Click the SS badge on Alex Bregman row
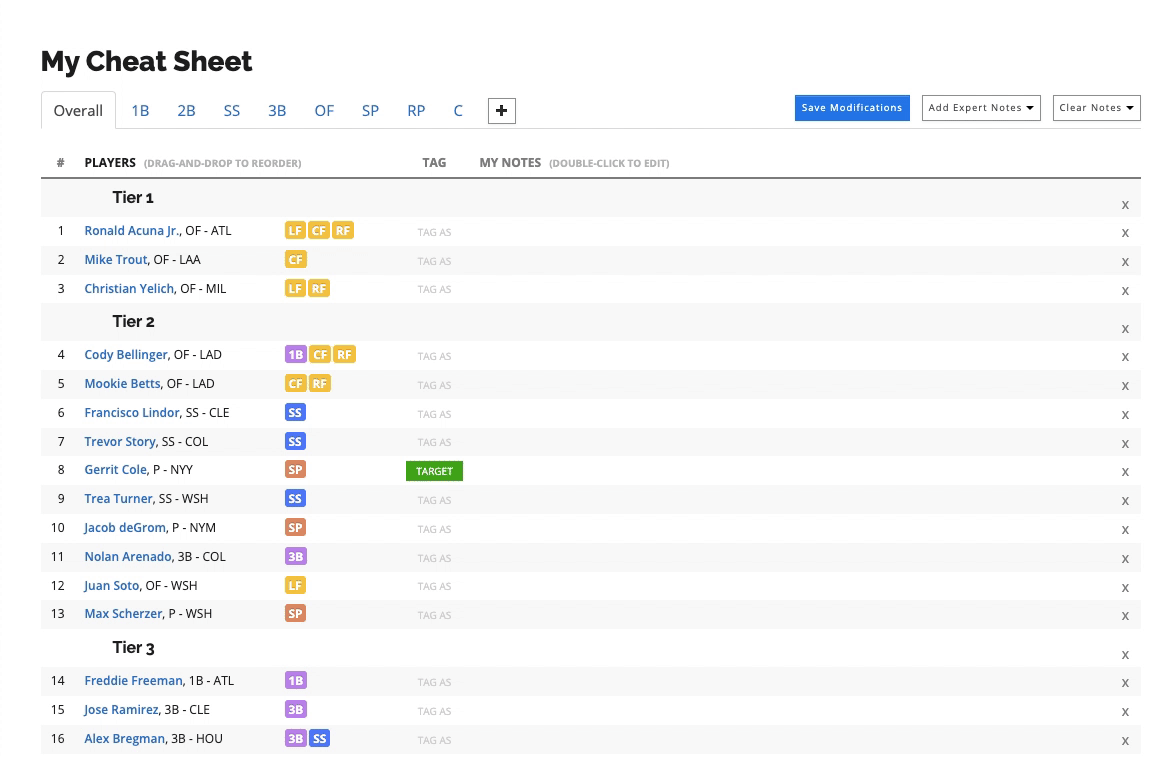Screen dimensions: 1168x758 [320, 739]
